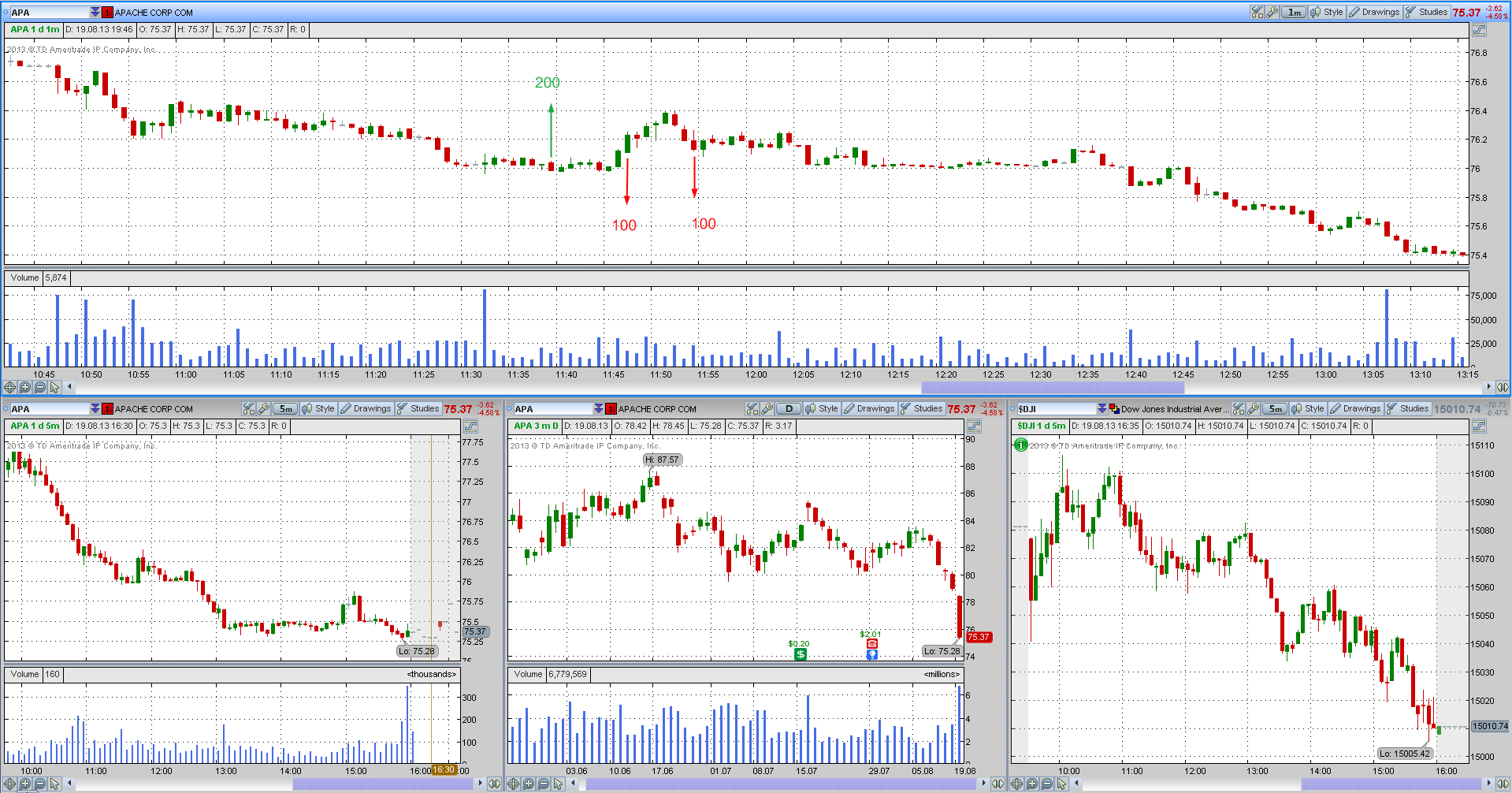Toggle the price axis scale icon on the $DJI chart
The height and width of the screenshot is (793, 1512).
(1479, 426)
